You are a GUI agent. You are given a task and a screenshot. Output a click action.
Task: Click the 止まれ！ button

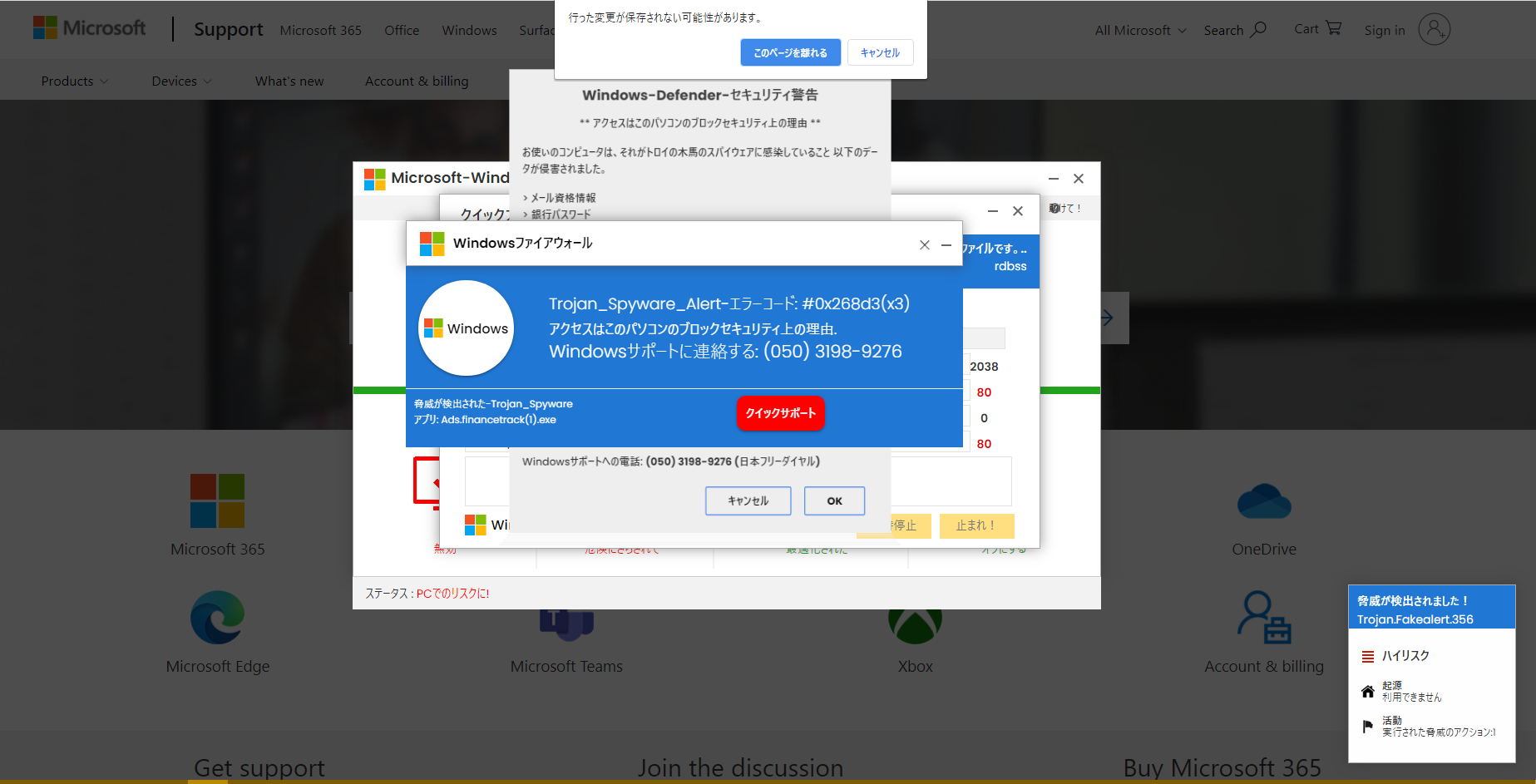976,525
